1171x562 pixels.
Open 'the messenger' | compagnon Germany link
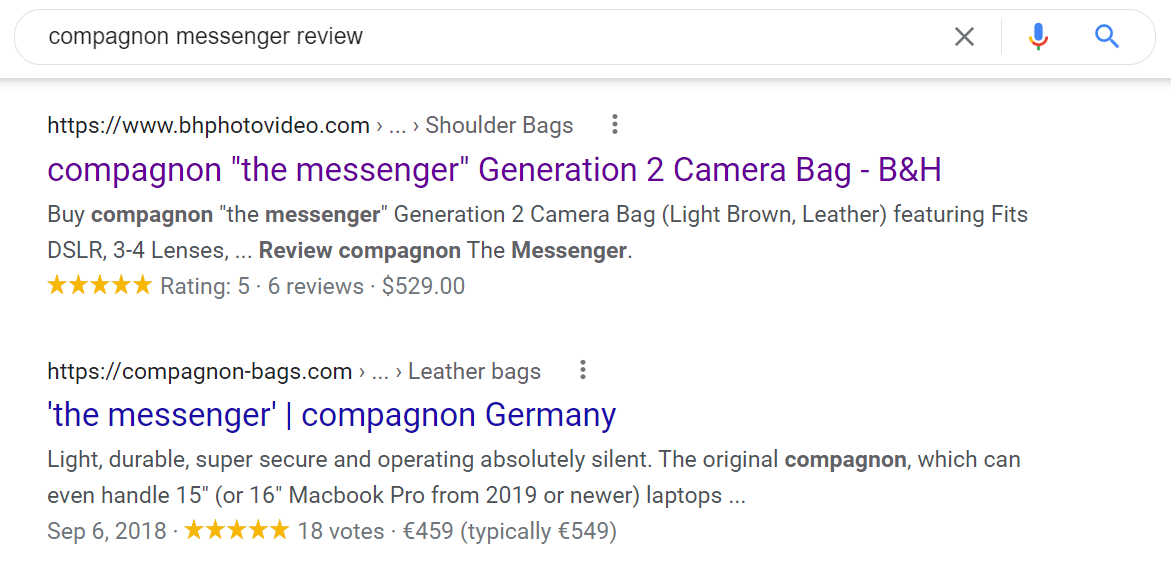pyautogui.click(x=332, y=415)
